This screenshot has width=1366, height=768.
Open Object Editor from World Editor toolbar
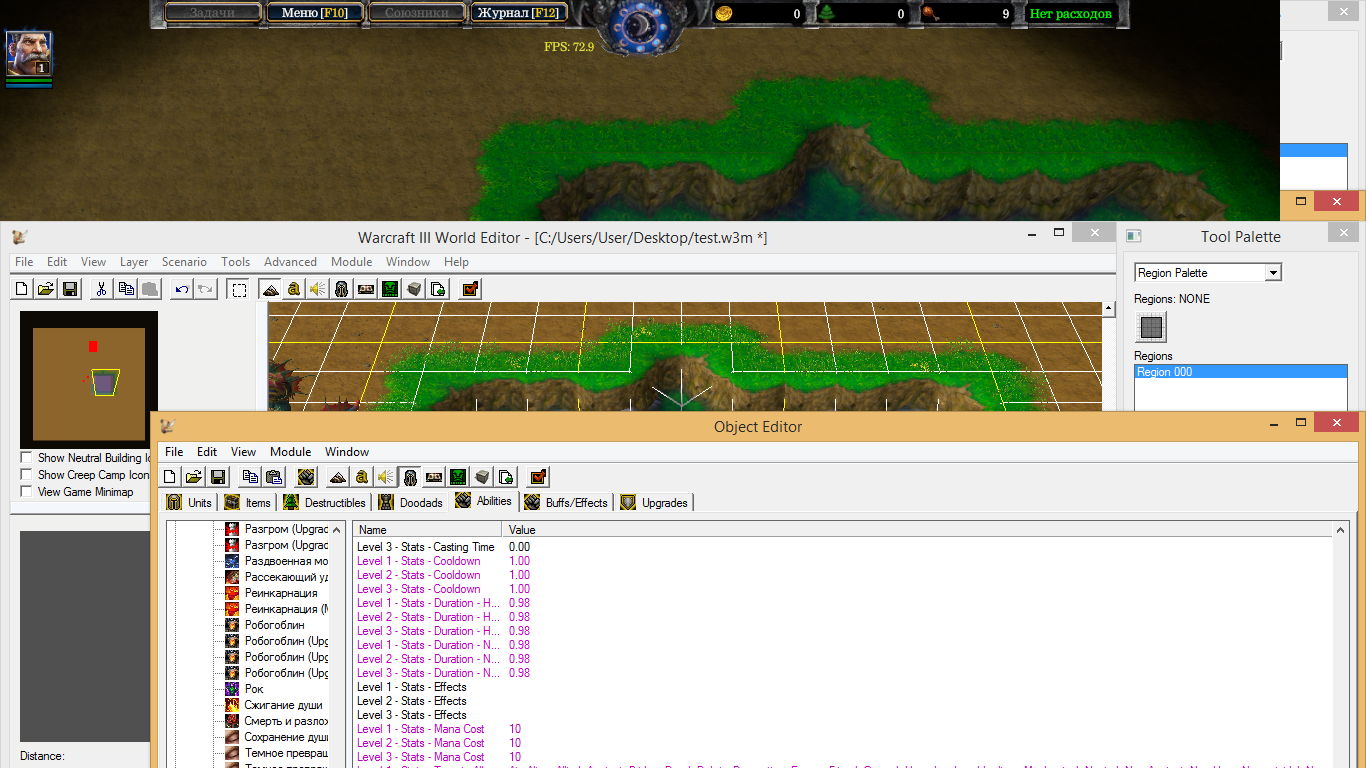click(x=342, y=289)
